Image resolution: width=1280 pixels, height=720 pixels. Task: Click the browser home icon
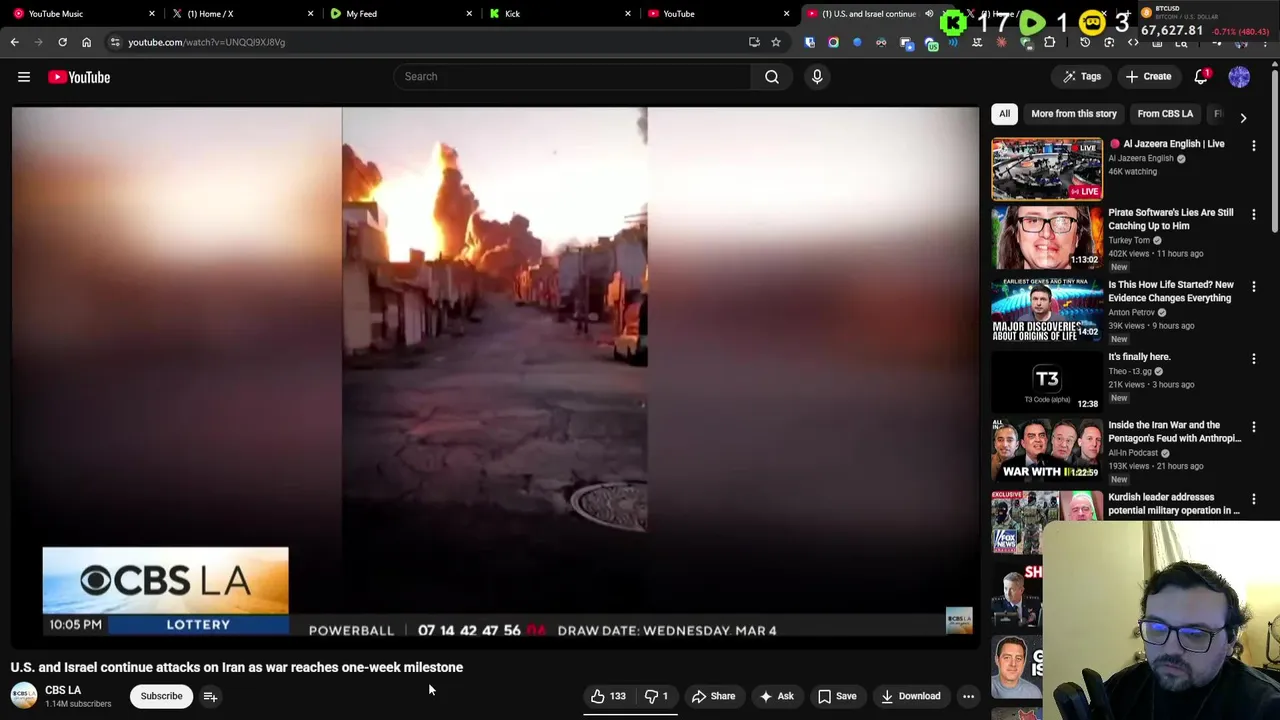pos(86,42)
